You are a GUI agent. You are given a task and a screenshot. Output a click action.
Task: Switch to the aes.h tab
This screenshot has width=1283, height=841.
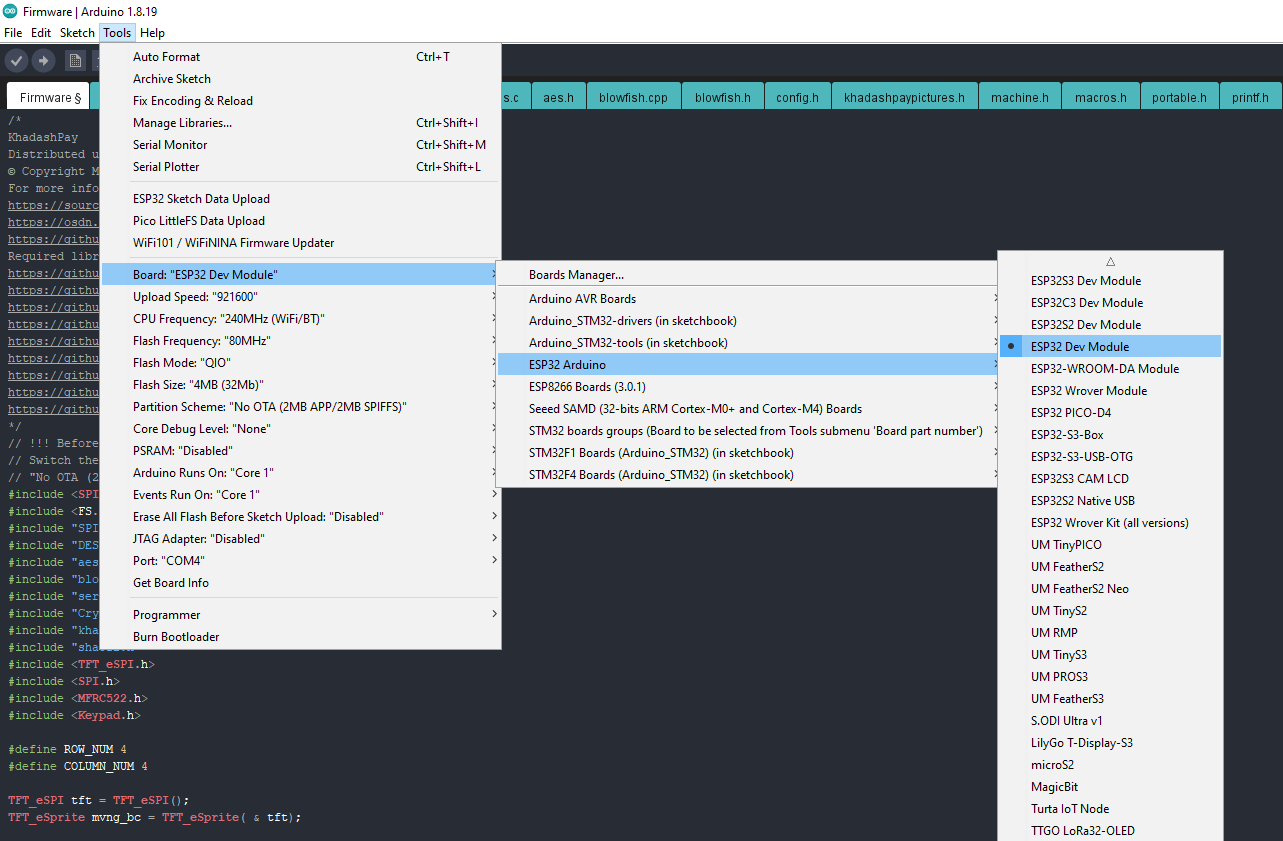tap(558, 97)
